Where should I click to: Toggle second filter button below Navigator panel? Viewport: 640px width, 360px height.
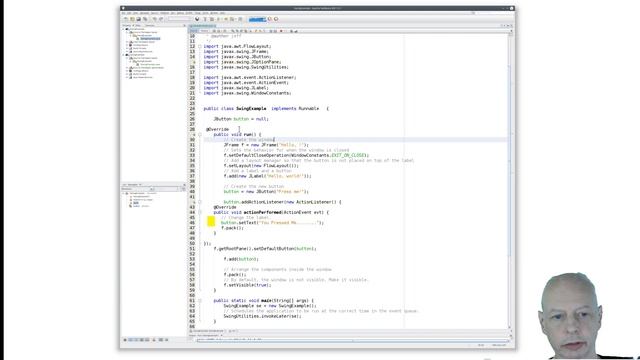point(131,340)
